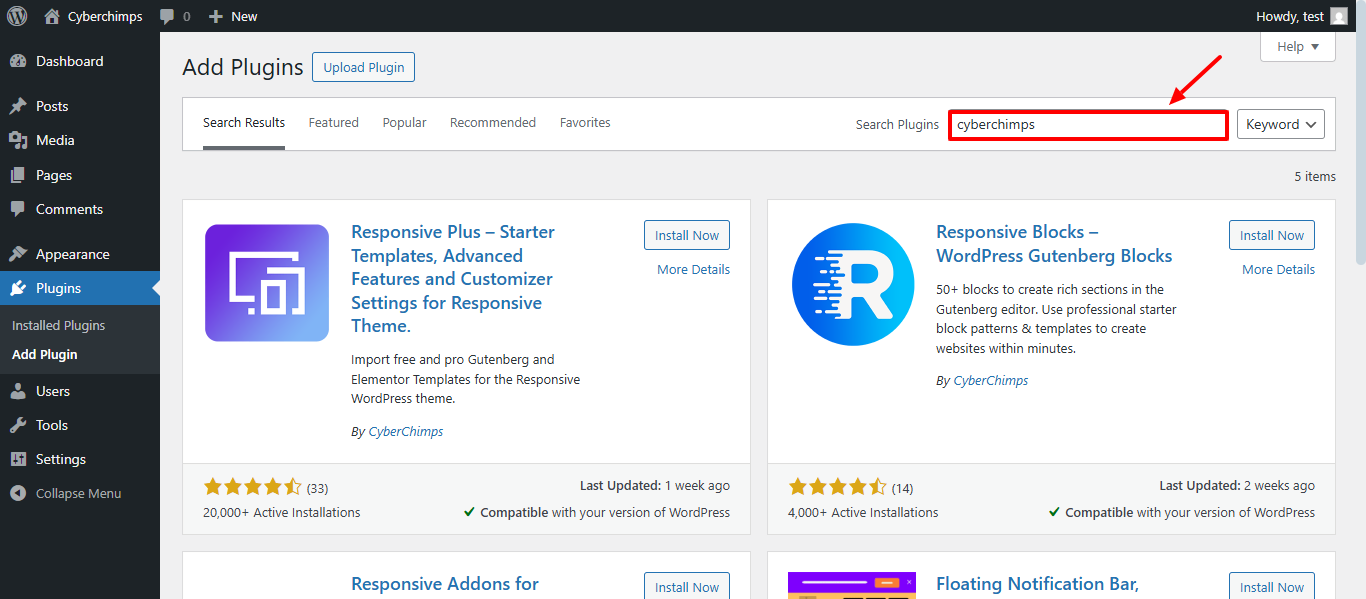The height and width of the screenshot is (599, 1366).
Task: Open the Responsive Addons plugin title link
Action: point(445,584)
